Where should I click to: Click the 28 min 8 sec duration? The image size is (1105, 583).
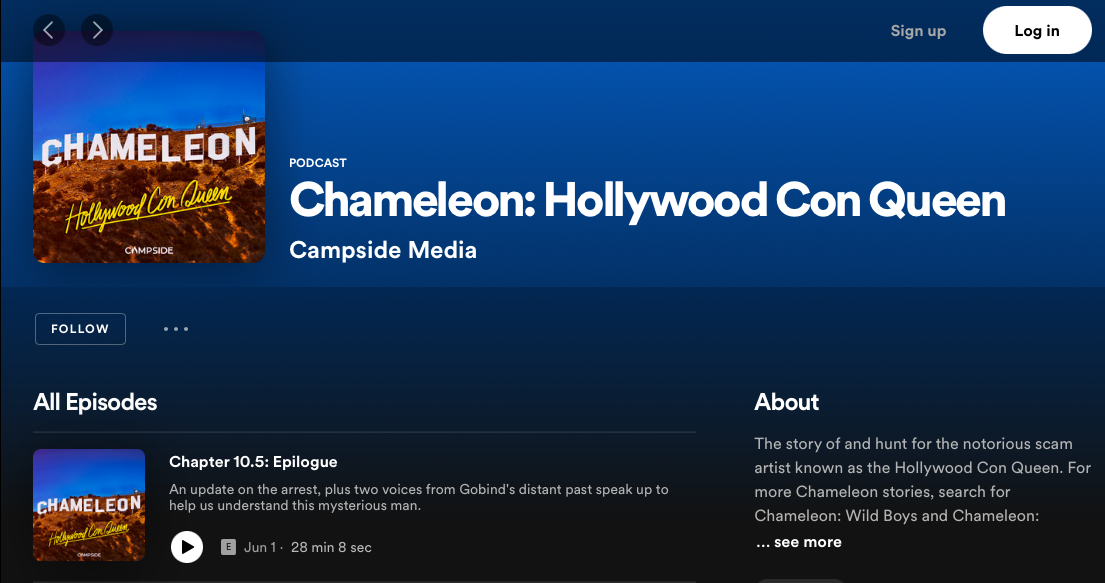[x=331, y=547]
